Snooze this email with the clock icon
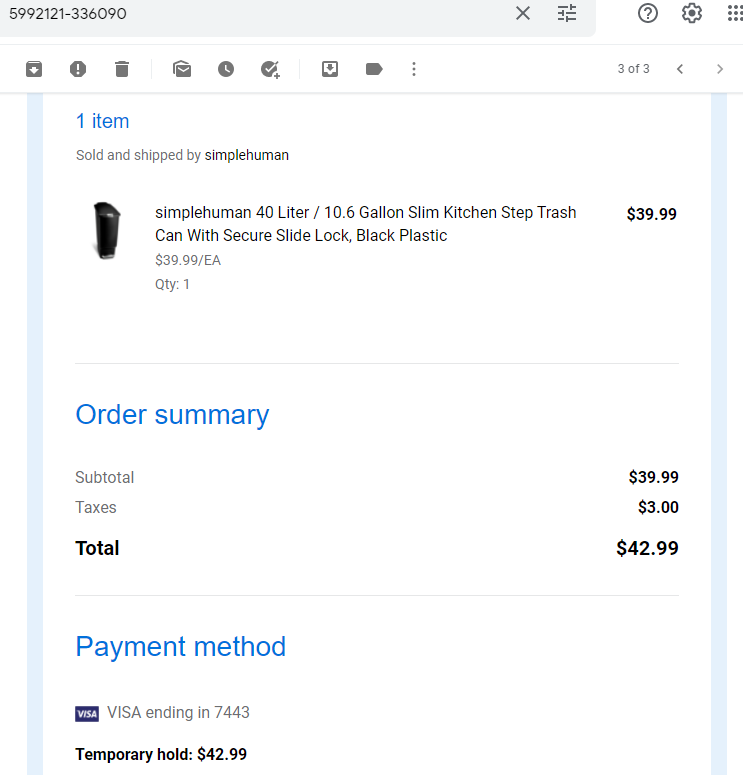Viewport: 743px width, 775px height. click(x=226, y=69)
